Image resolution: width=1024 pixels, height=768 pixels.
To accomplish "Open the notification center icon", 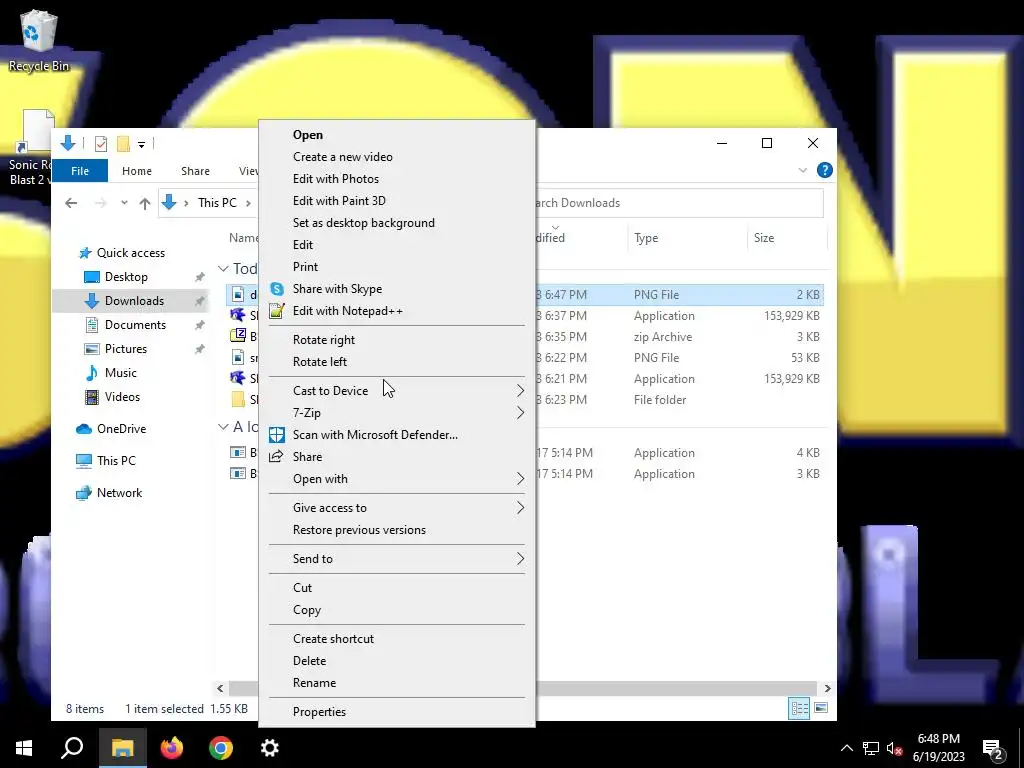I will point(993,748).
